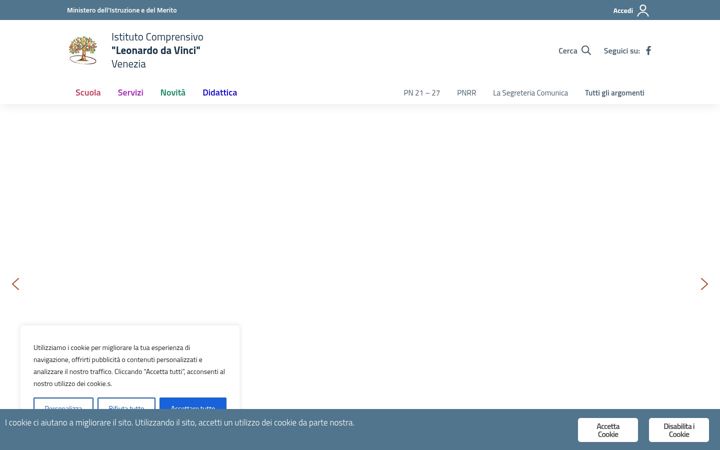The width and height of the screenshot is (720, 450).
Task: Open the Servizi menu
Action: point(130,93)
